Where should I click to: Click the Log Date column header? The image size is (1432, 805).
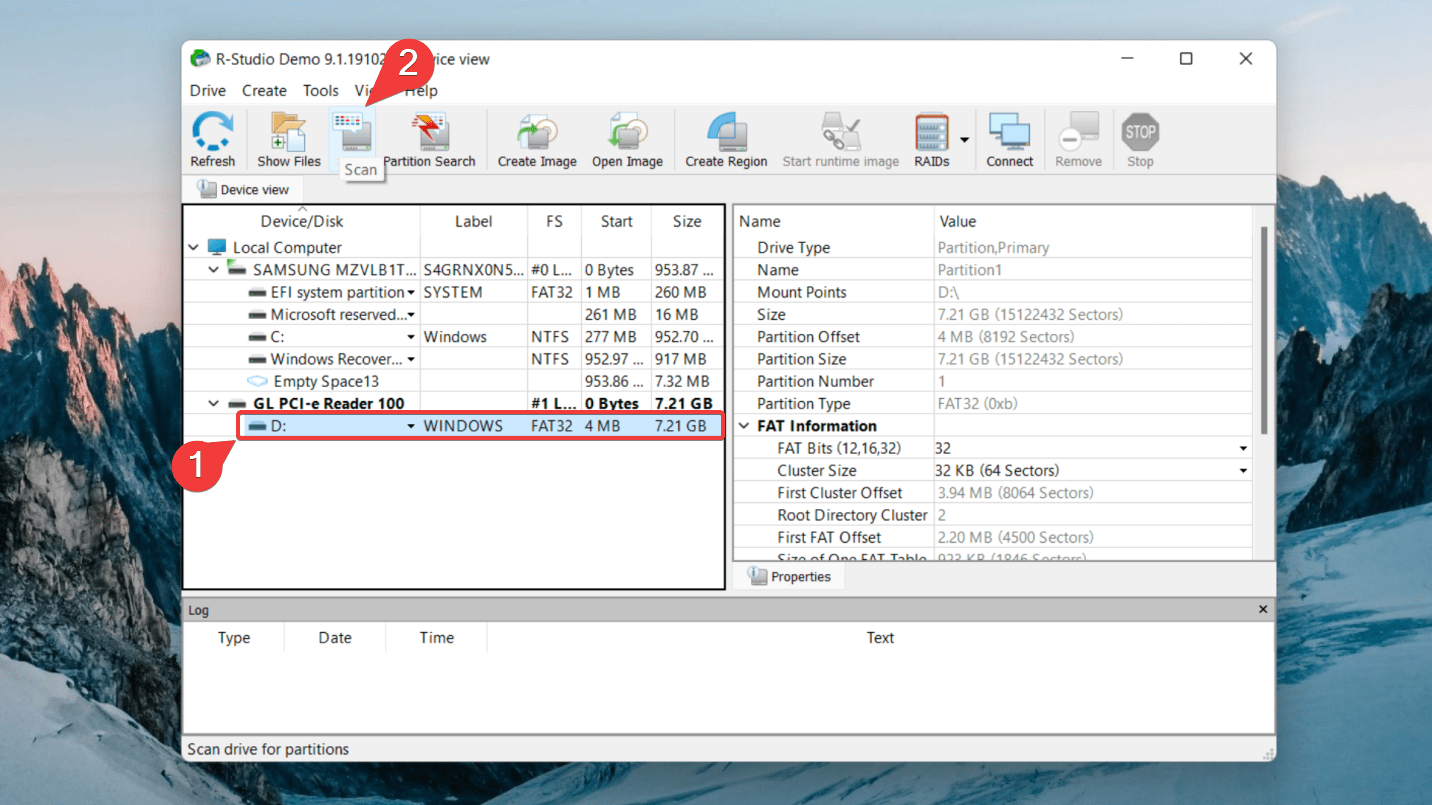coord(335,637)
